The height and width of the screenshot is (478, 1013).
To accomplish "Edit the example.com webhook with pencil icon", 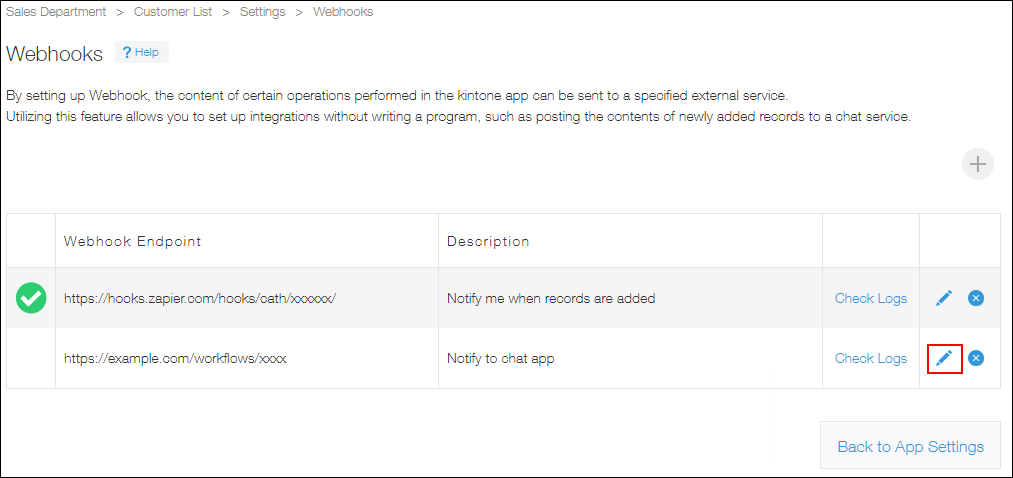I will [x=944, y=358].
